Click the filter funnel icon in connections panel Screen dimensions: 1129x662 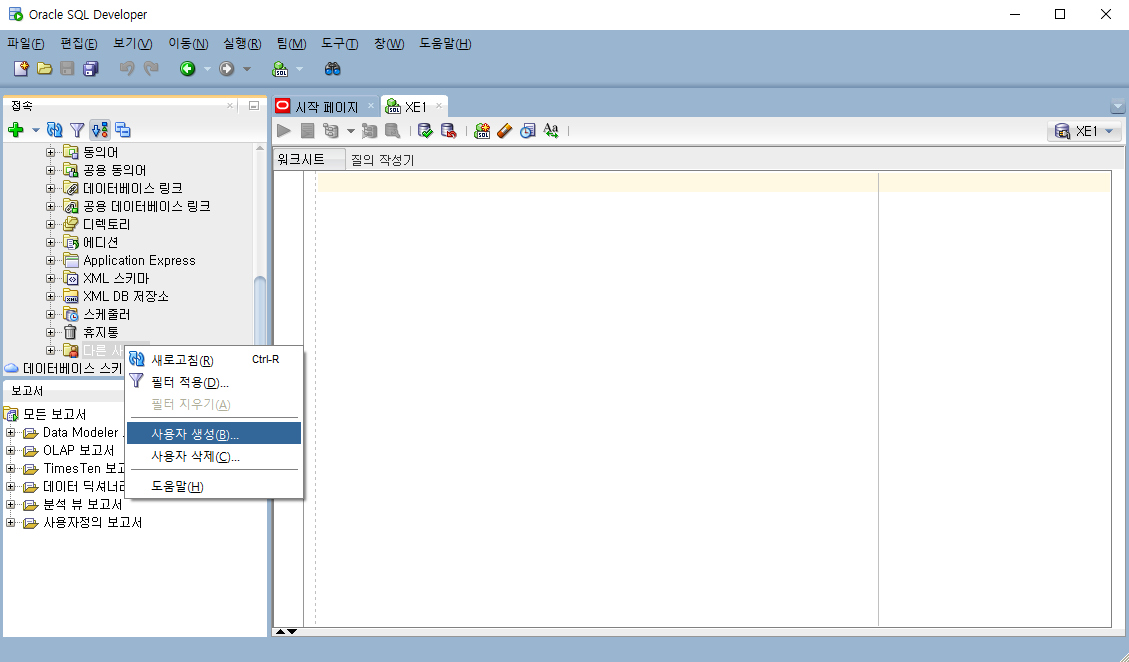(x=76, y=130)
